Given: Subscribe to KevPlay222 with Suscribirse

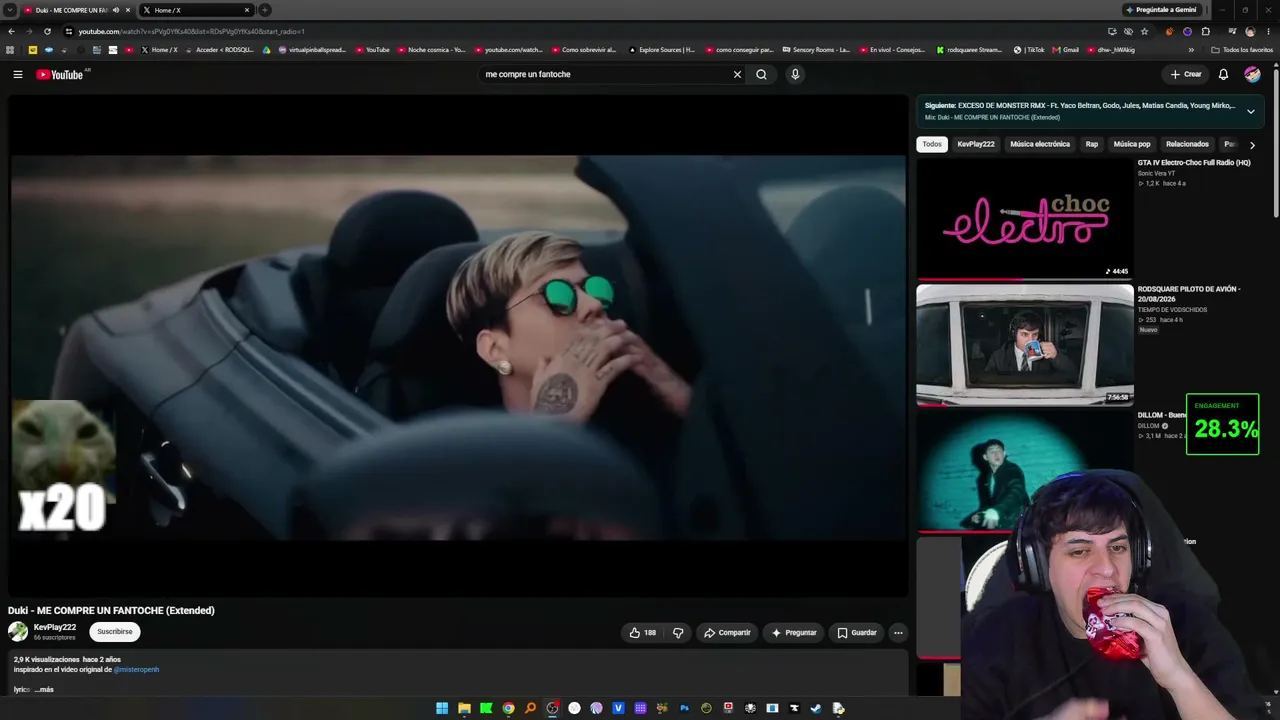Looking at the screenshot, I should tap(115, 631).
